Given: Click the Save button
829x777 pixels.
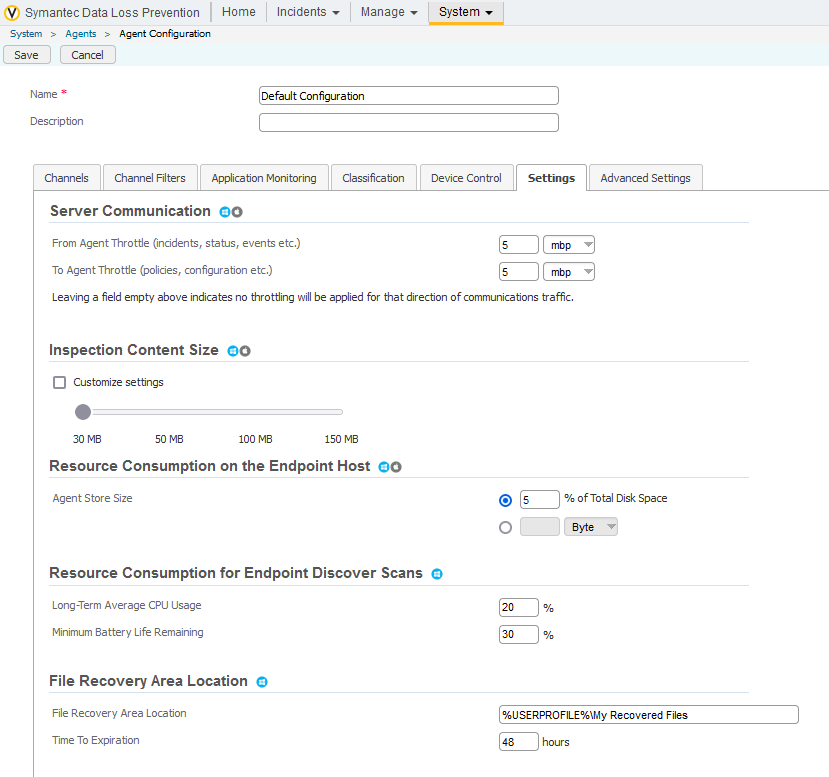Looking at the screenshot, I should pyautogui.click(x=26, y=55).
